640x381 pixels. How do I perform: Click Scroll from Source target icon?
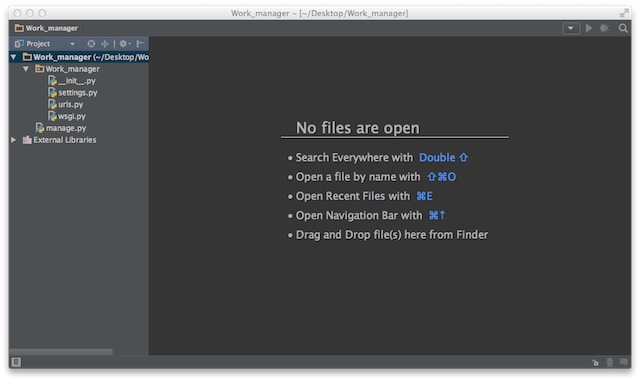pos(91,44)
